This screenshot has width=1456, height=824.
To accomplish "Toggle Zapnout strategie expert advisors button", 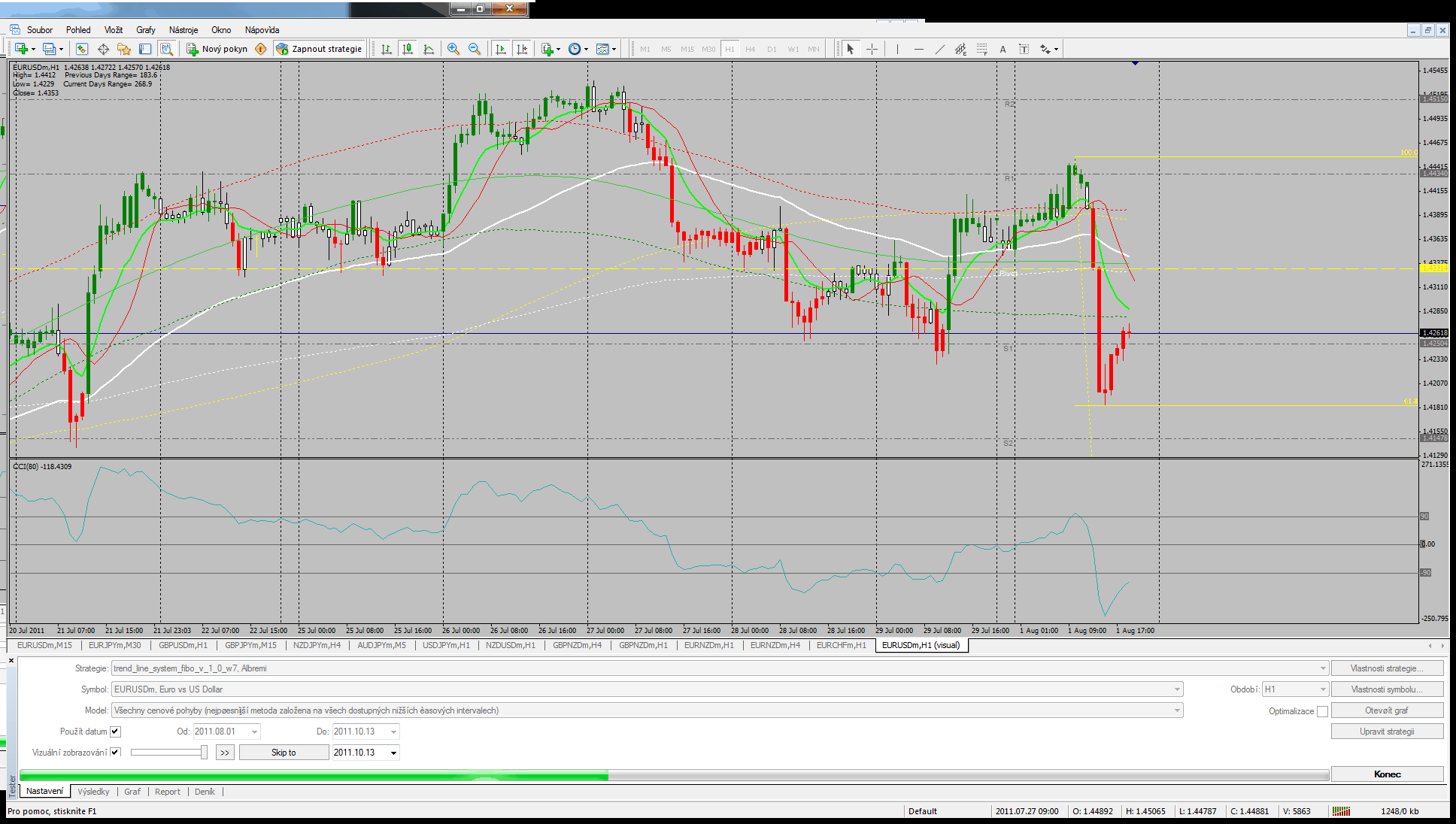I will 319,49.
